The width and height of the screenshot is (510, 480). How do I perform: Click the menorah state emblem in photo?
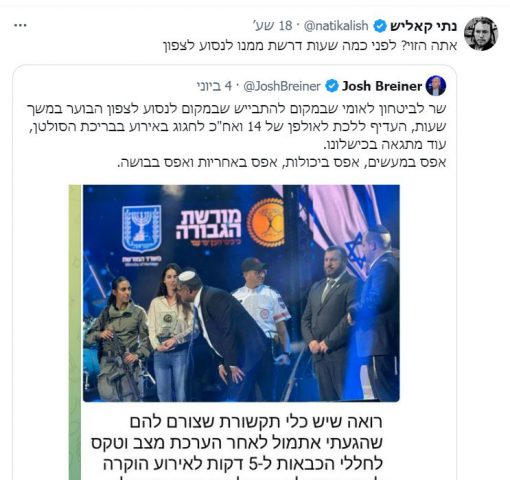(x=142, y=229)
